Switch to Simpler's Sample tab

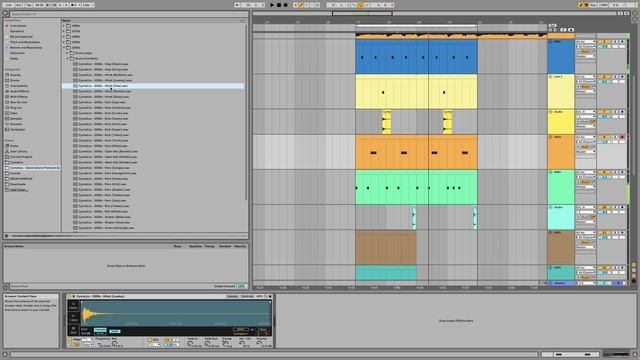click(x=232, y=296)
